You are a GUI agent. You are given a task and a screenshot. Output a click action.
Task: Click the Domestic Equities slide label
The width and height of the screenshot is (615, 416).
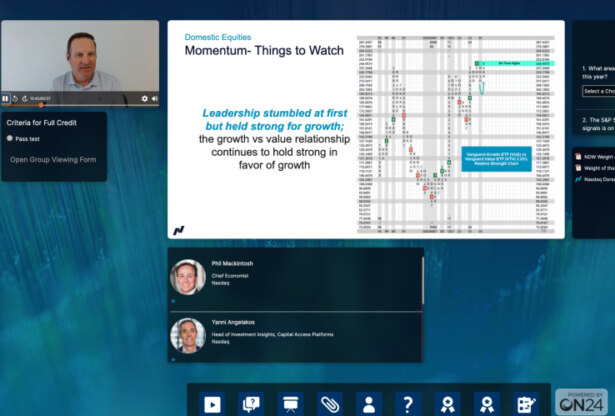point(218,37)
